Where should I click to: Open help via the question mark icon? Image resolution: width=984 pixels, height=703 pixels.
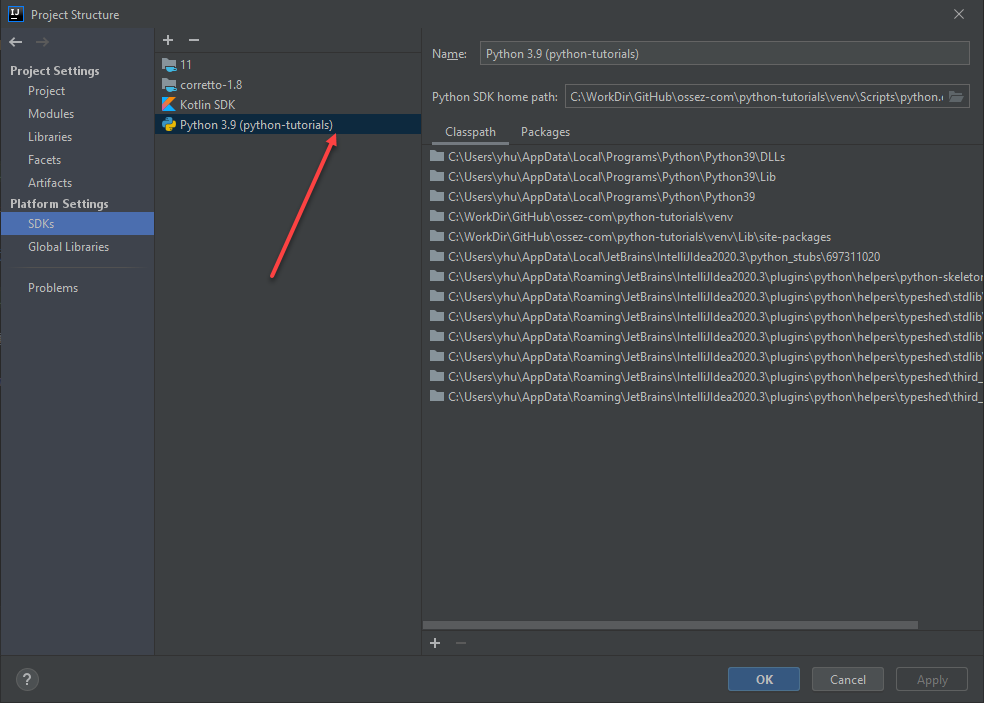[x=26, y=679]
